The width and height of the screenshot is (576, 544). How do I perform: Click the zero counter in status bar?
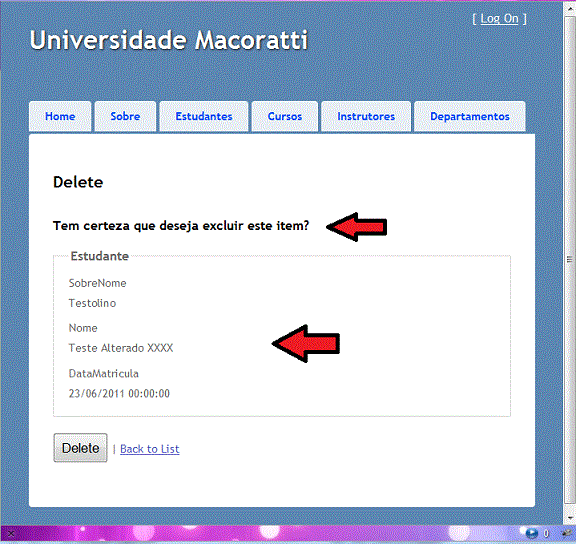pos(546,533)
